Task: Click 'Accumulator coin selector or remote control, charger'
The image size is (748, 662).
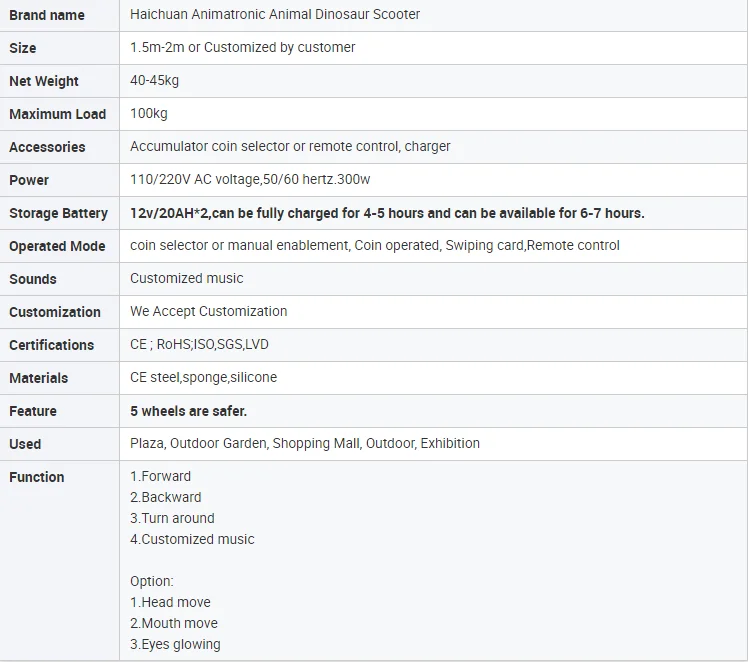Action: coord(290,146)
